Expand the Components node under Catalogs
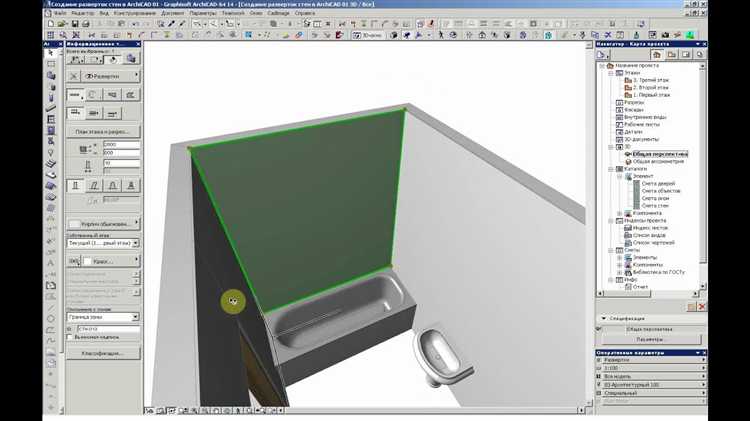This screenshot has width=750, height=421. [x=619, y=213]
